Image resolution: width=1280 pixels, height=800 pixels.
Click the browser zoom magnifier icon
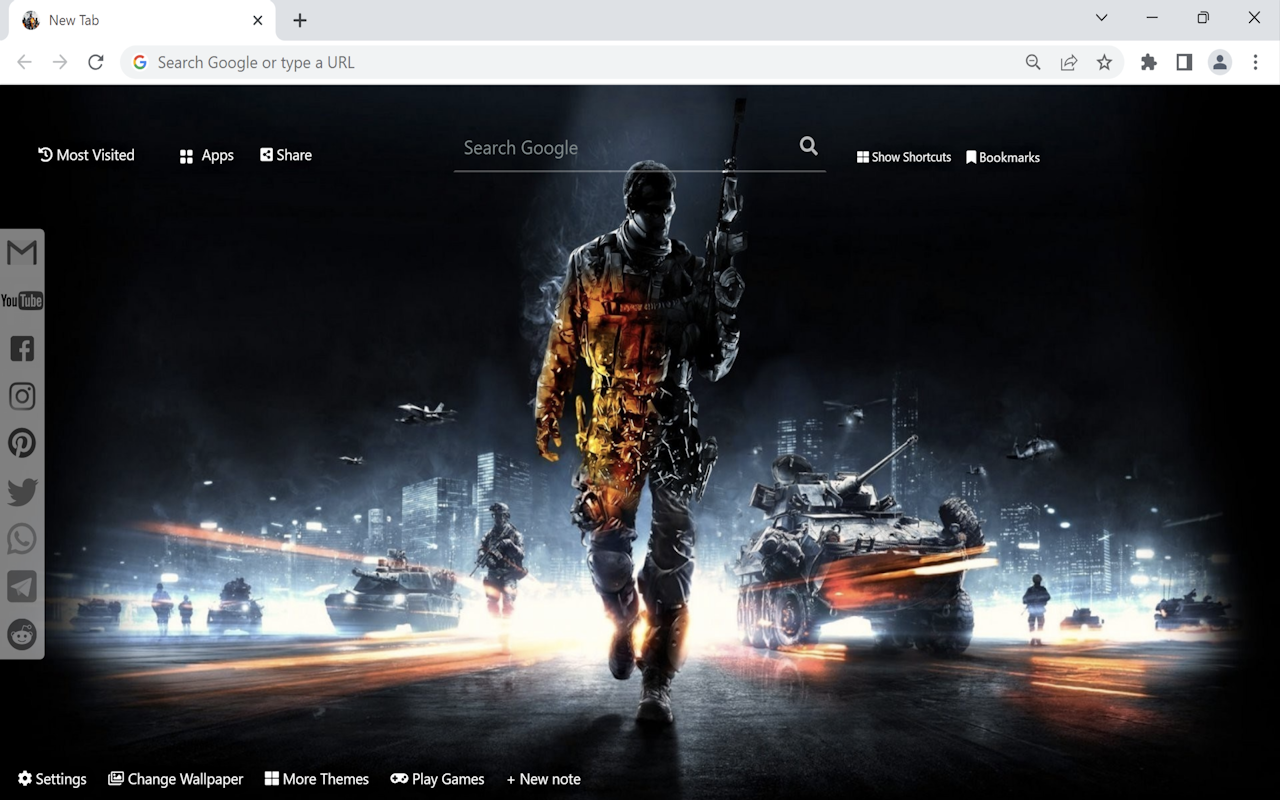click(1033, 63)
